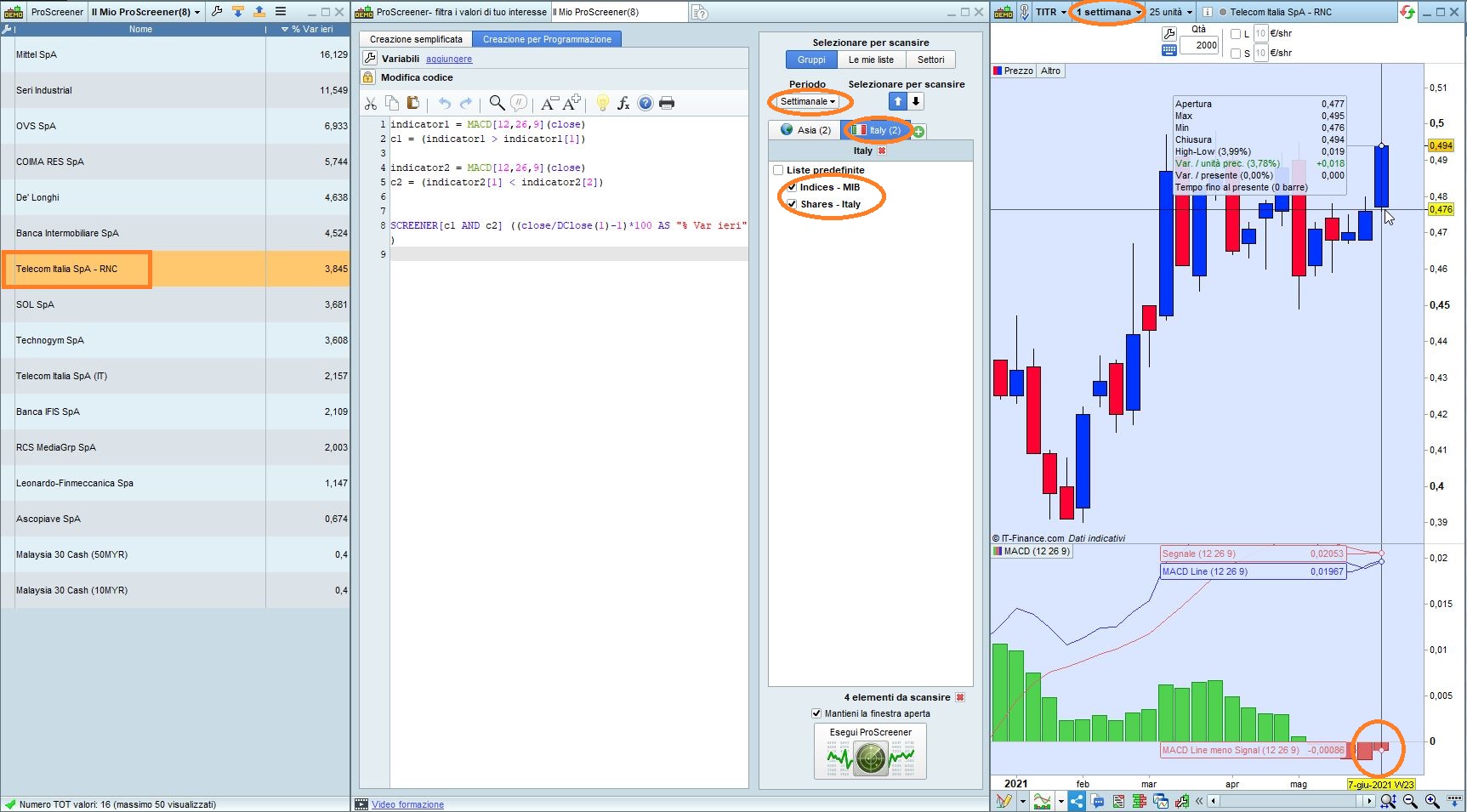Image resolution: width=1467 pixels, height=812 pixels.
Task: Select ascending sort arrow under Selezionare per scansire
Action: tap(898, 101)
